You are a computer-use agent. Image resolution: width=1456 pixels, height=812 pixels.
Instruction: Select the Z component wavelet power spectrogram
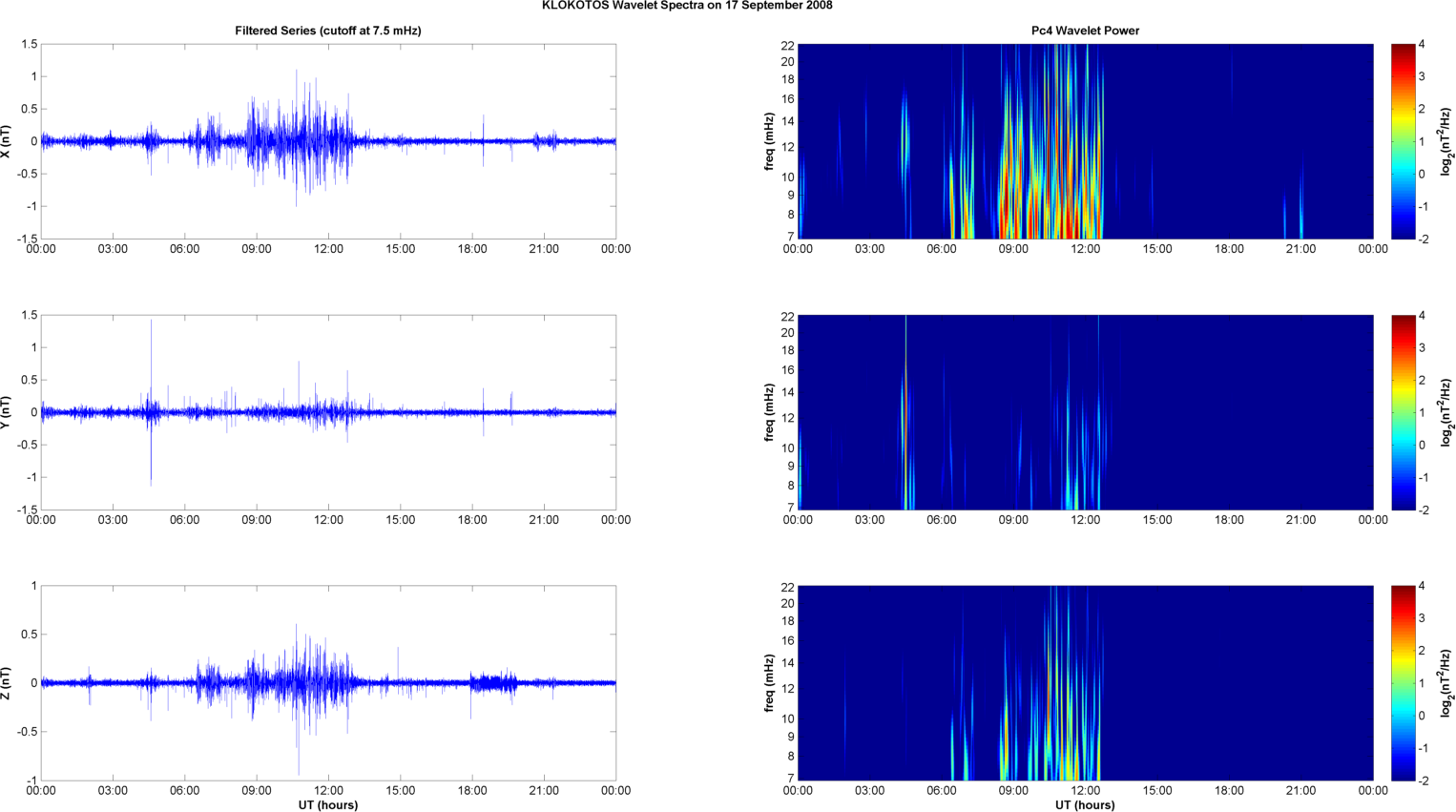tap(1085, 683)
